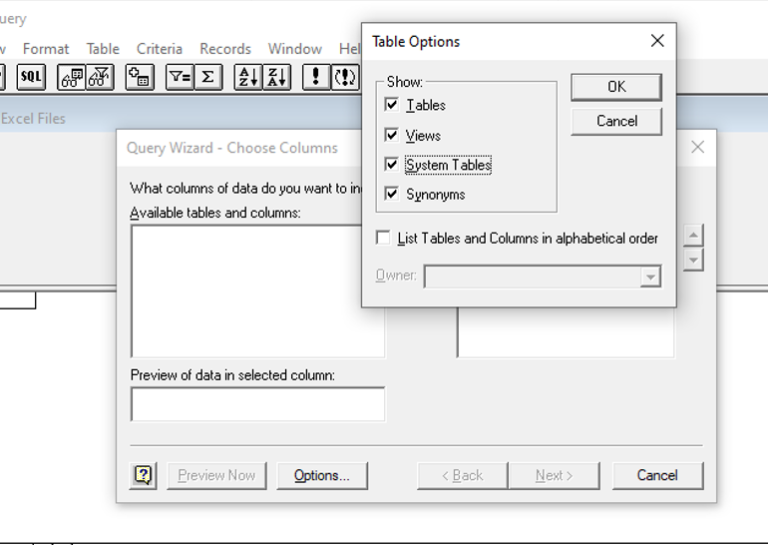Click the move column up arrow button
Image resolution: width=768 pixels, height=545 pixels.
tap(693, 235)
